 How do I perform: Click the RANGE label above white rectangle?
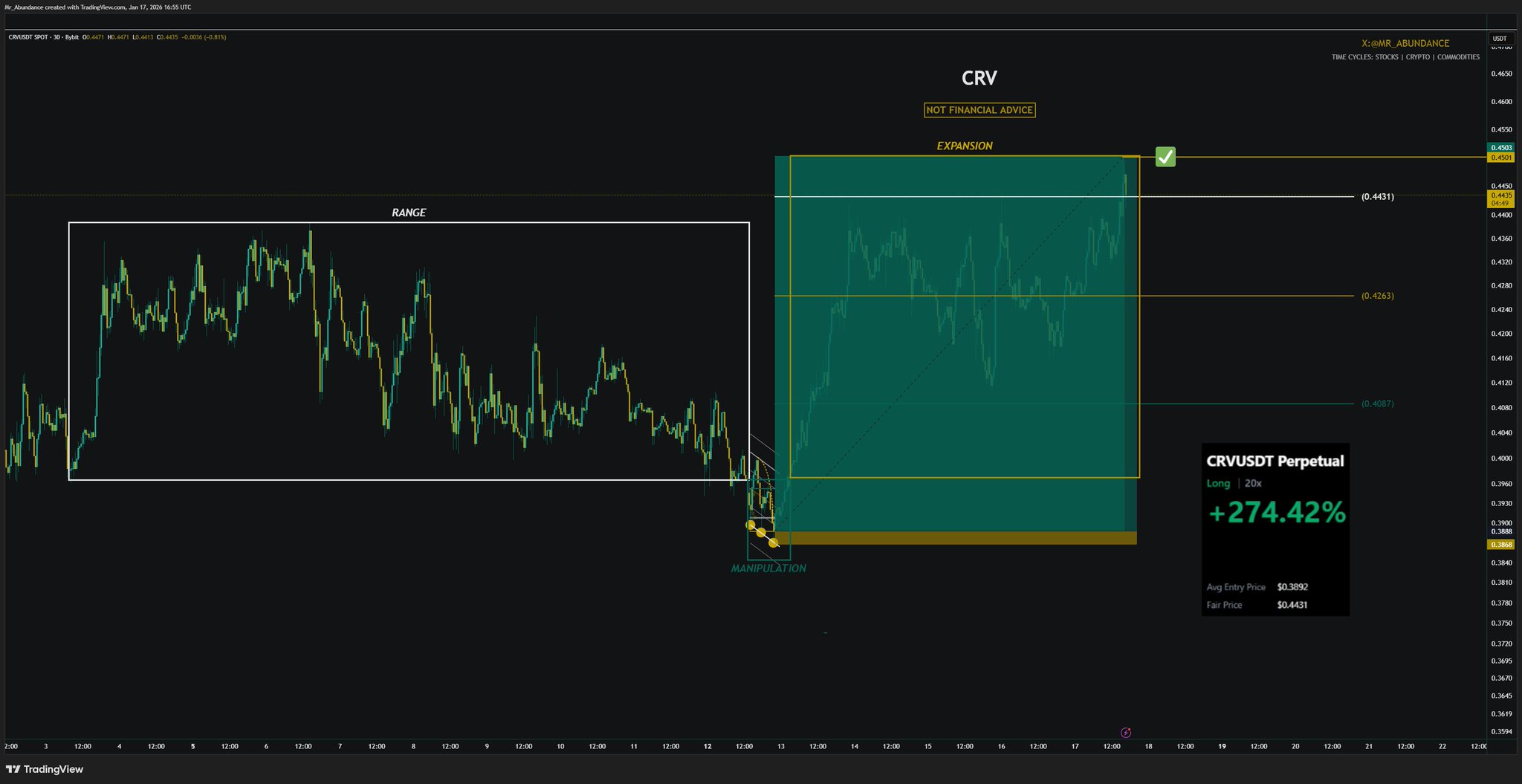pos(409,213)
